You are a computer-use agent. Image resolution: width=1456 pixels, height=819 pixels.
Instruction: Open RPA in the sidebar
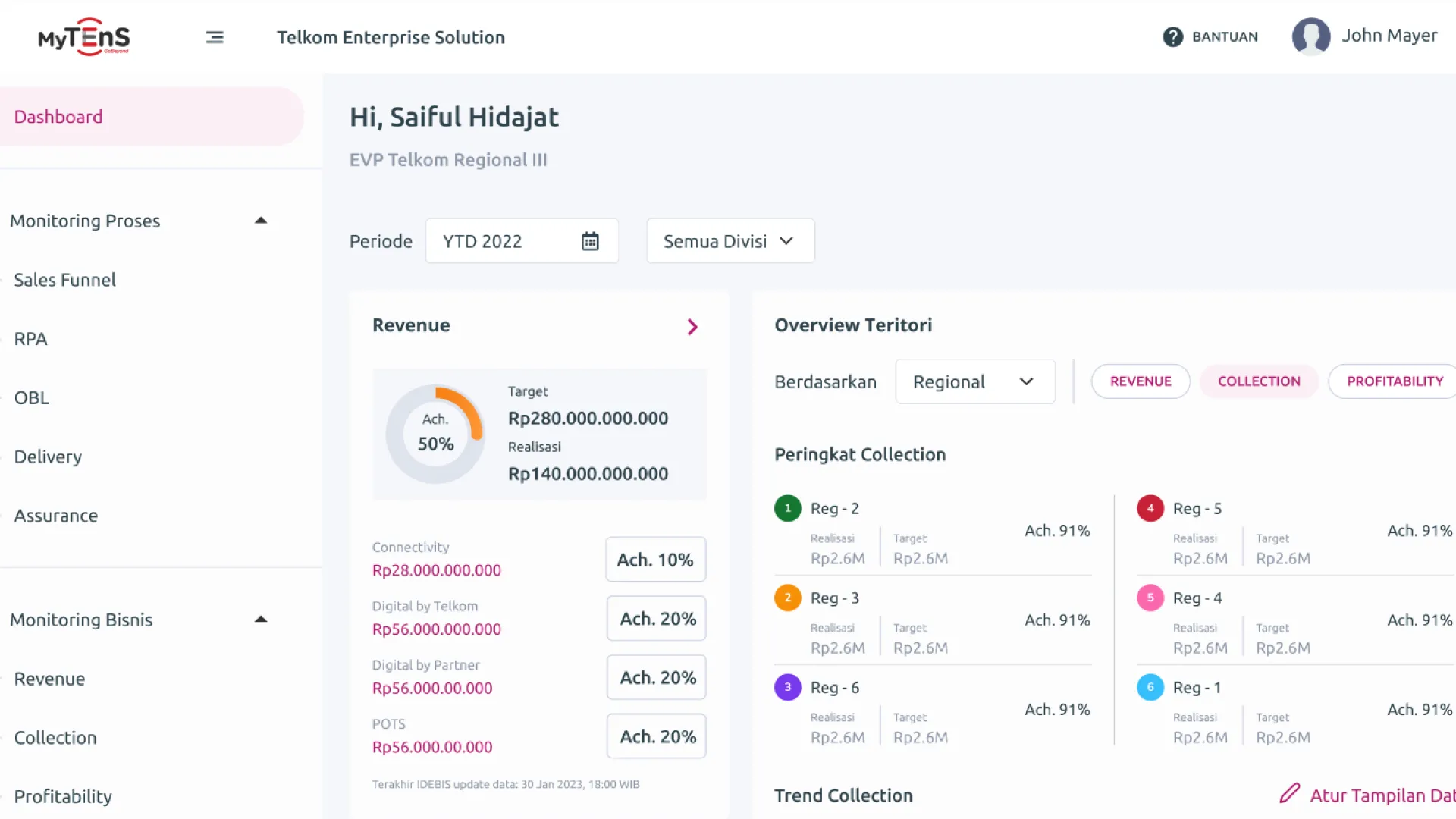click(31, 339)
